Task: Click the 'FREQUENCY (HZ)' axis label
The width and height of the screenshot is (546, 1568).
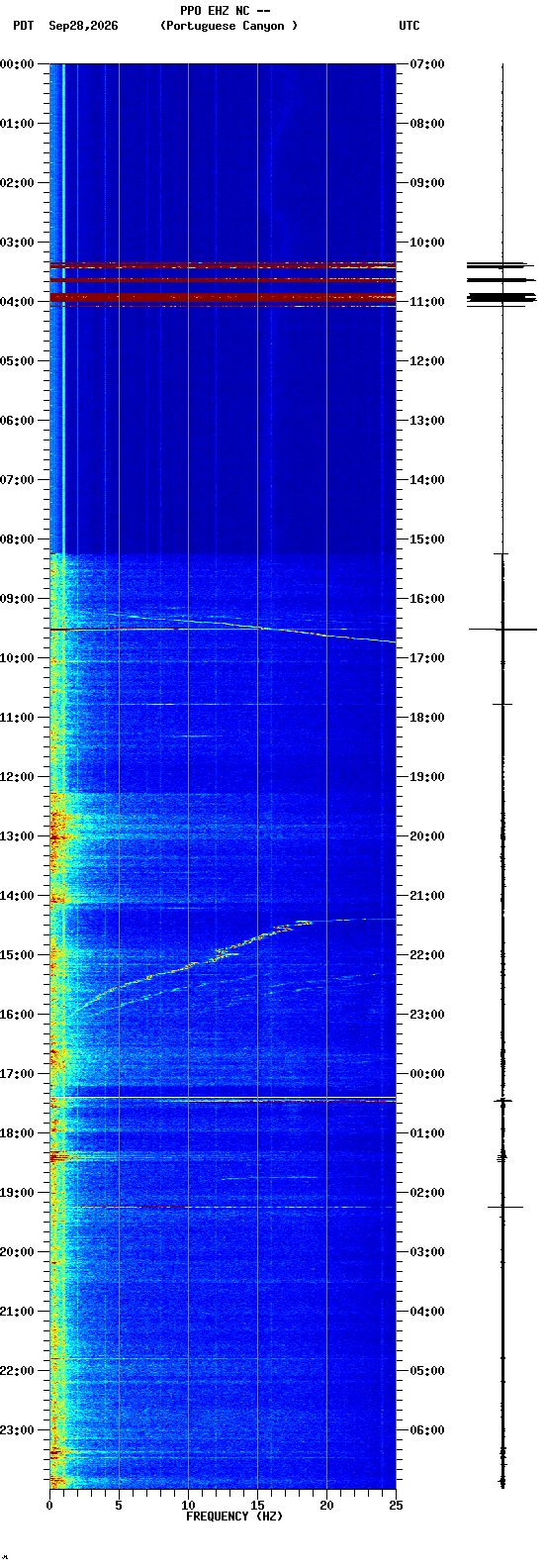Action: pos(234,1517)
